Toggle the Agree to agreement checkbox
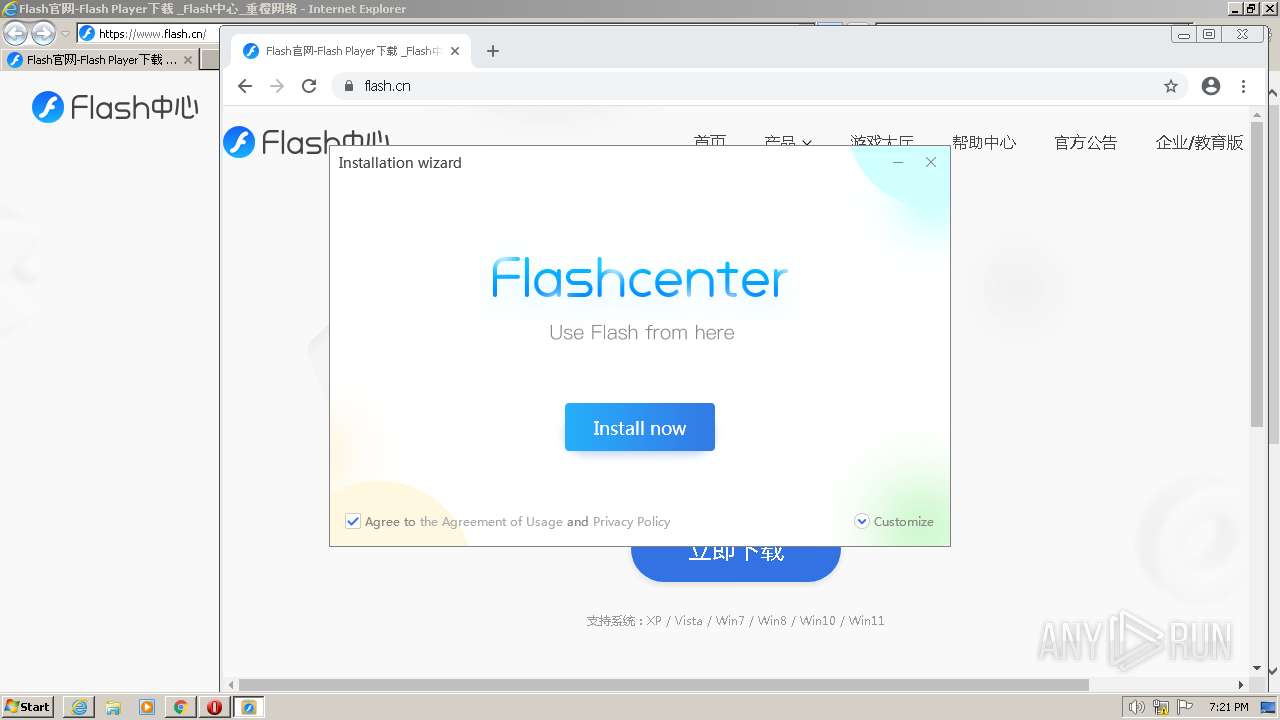 pos(353,521)
